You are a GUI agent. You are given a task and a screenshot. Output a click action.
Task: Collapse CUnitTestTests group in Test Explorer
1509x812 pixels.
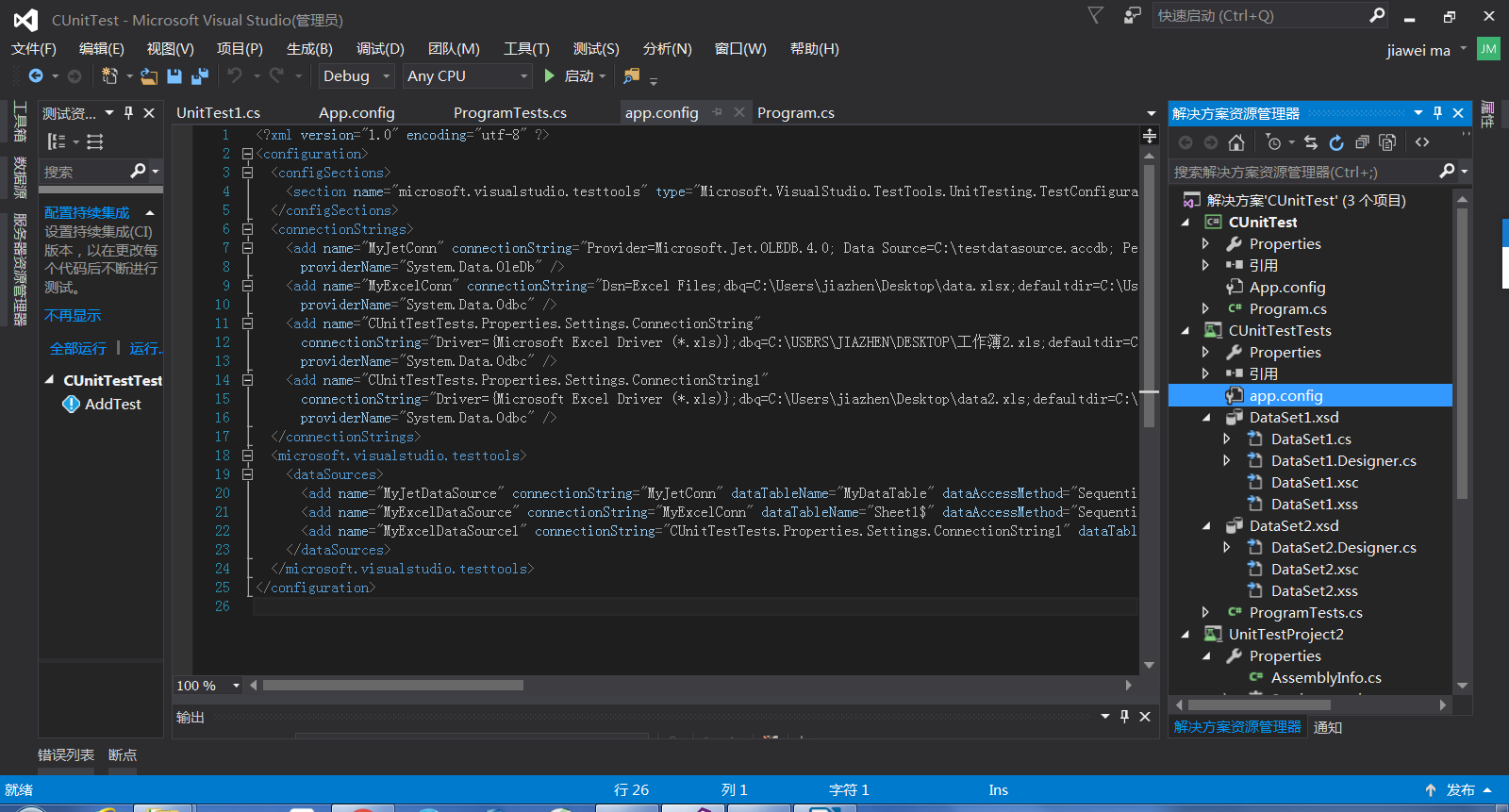[x=49, y=380]
